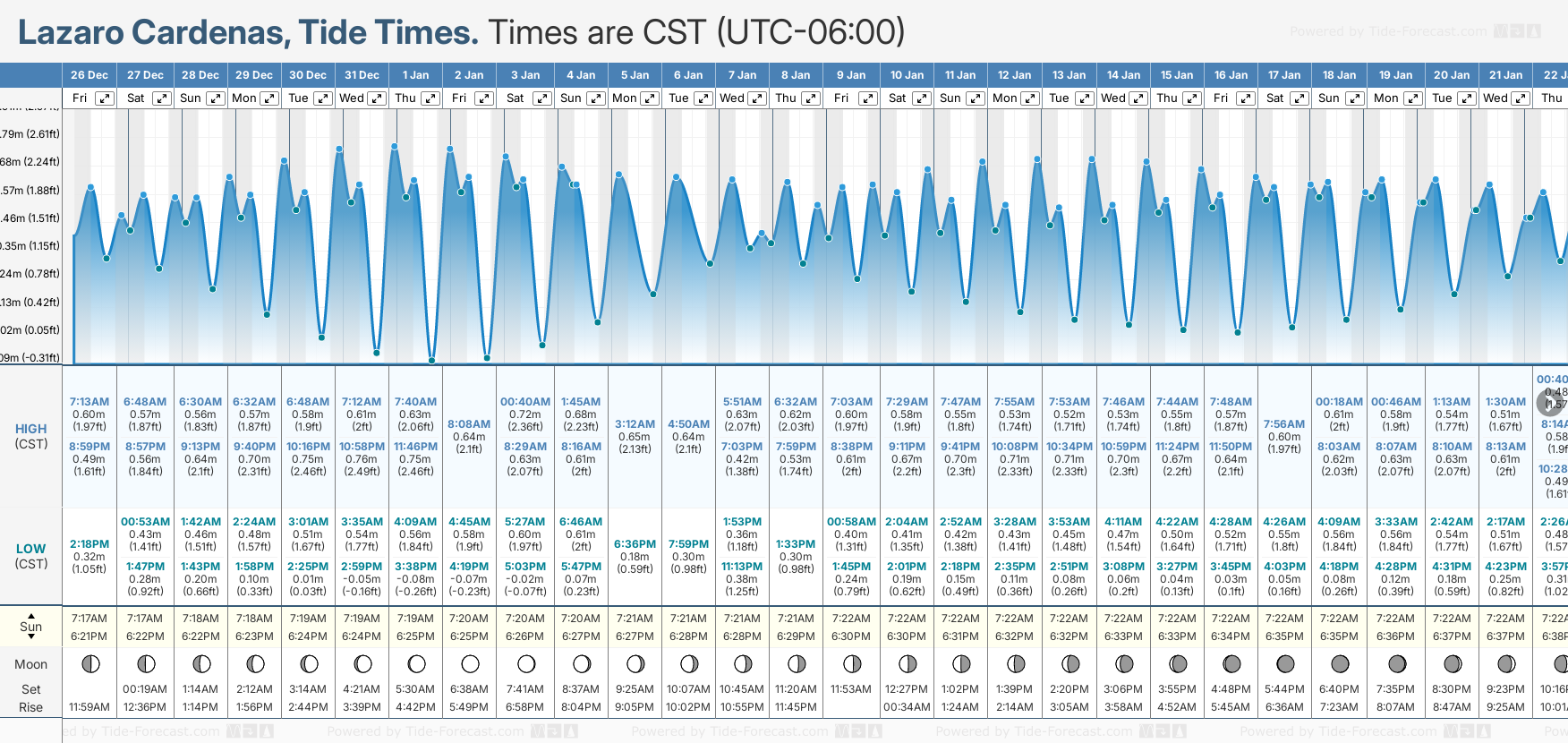Click the HIGH (CST) row label
Image resolution: width=1568 pixels, height=743 pixels.
[x=30, y=436]
